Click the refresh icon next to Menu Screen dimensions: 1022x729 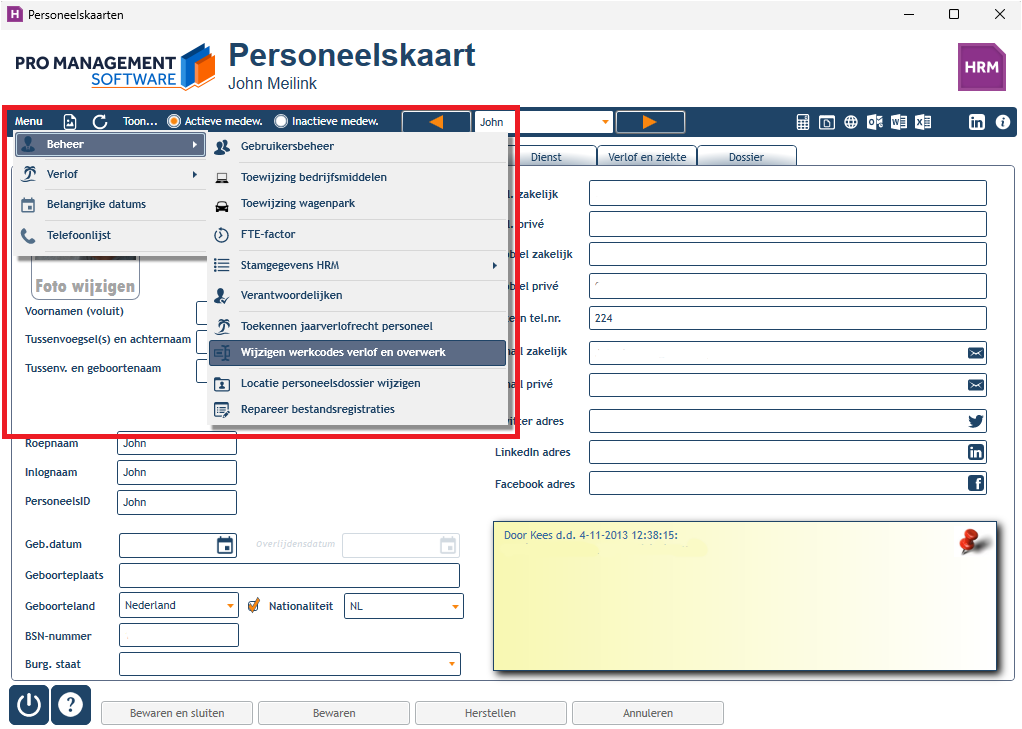(x=100, y=121)
